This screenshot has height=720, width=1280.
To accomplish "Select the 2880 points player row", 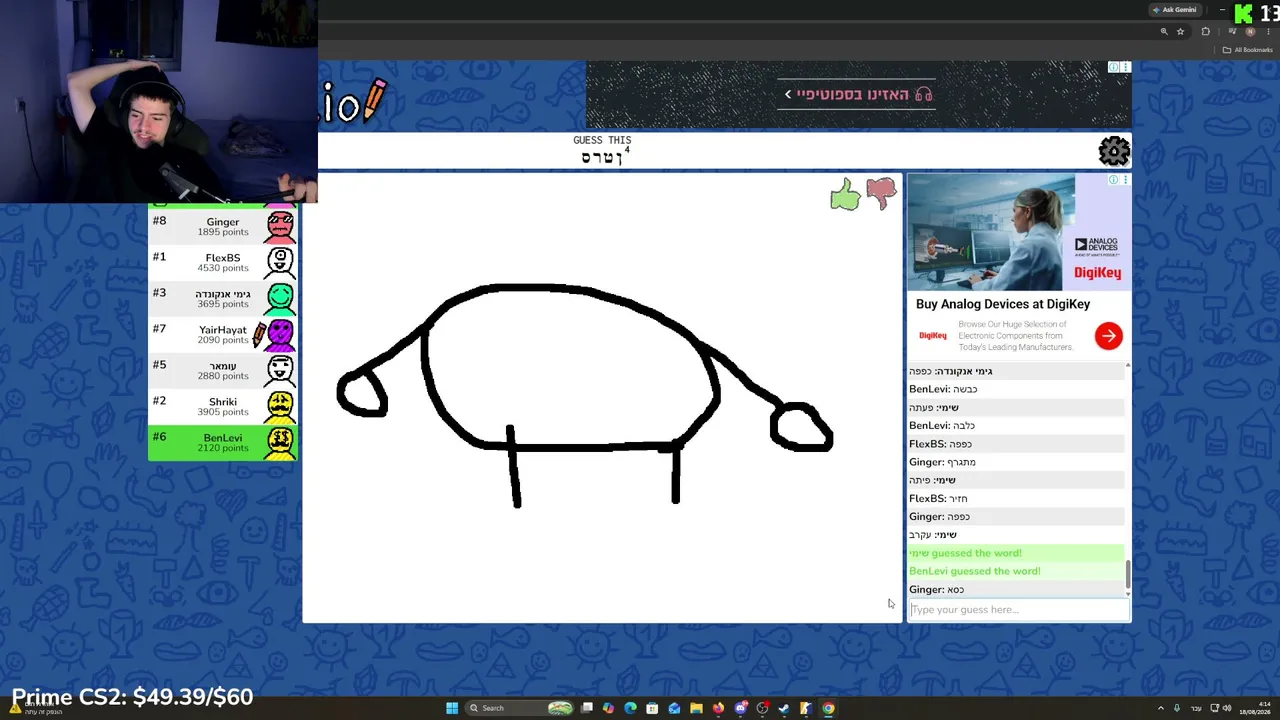I will [x=222, y=370].
